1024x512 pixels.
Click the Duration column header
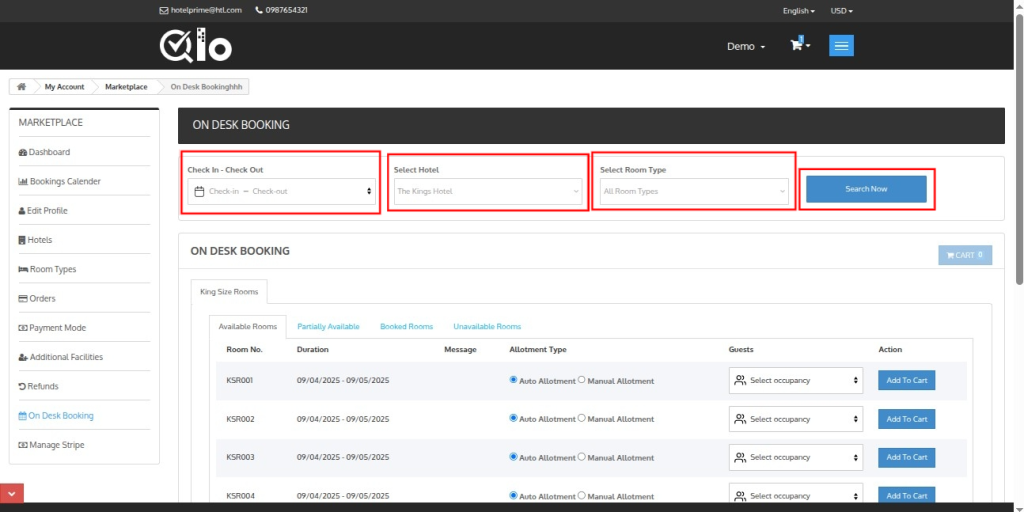[313, 349]
